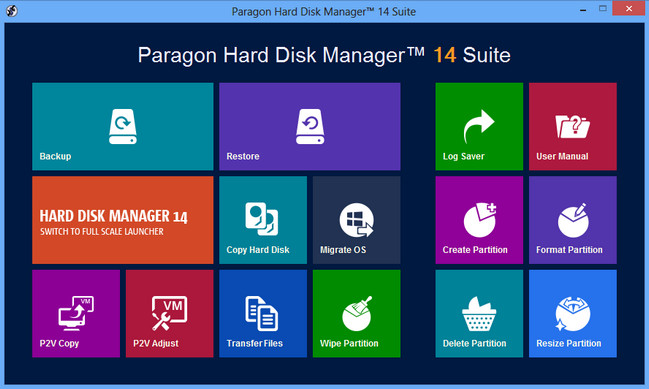
Task: Launch the Restore disk tool
Action: (310, 127)
